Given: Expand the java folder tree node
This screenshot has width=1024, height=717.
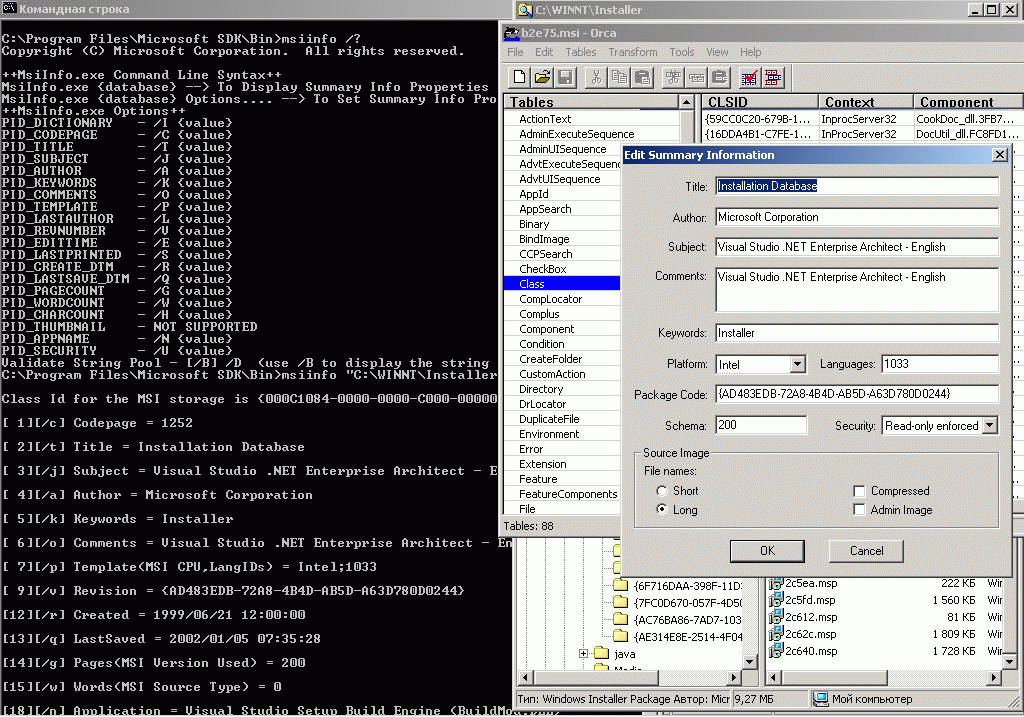Looking at the screenshot, I should click(x=584, y=653).
